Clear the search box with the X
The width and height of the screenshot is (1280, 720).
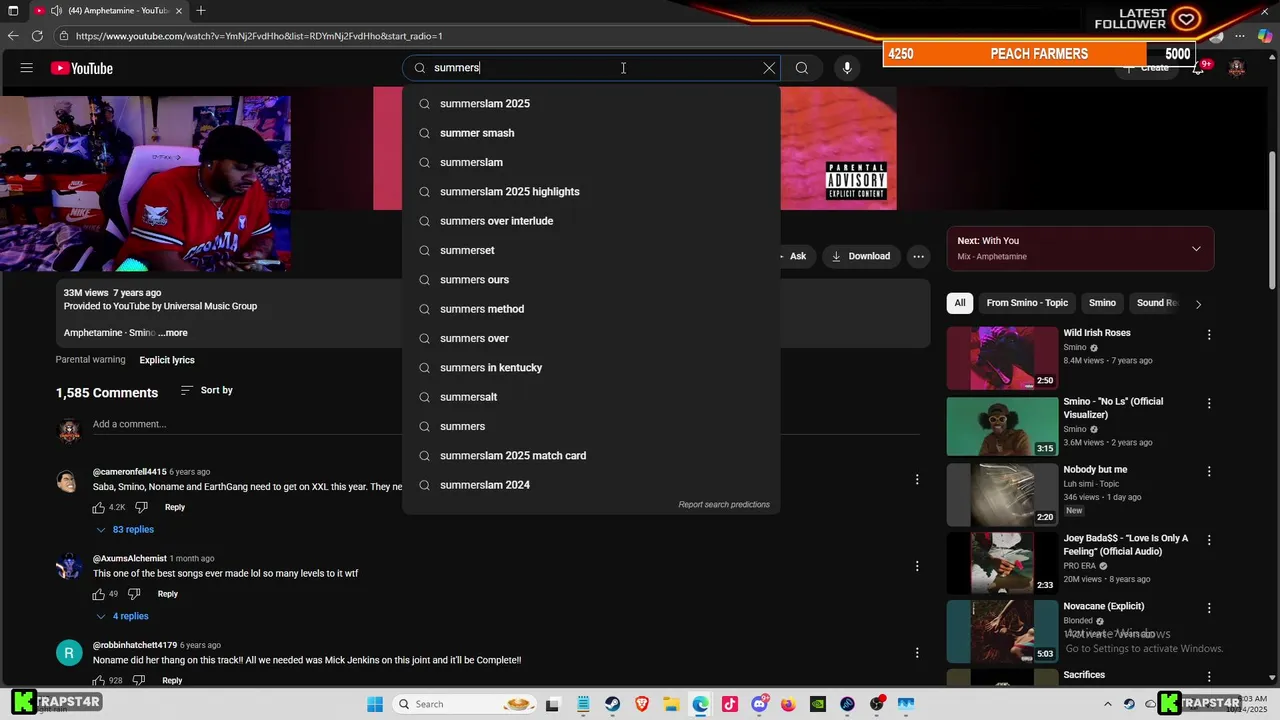click(769, 68)
